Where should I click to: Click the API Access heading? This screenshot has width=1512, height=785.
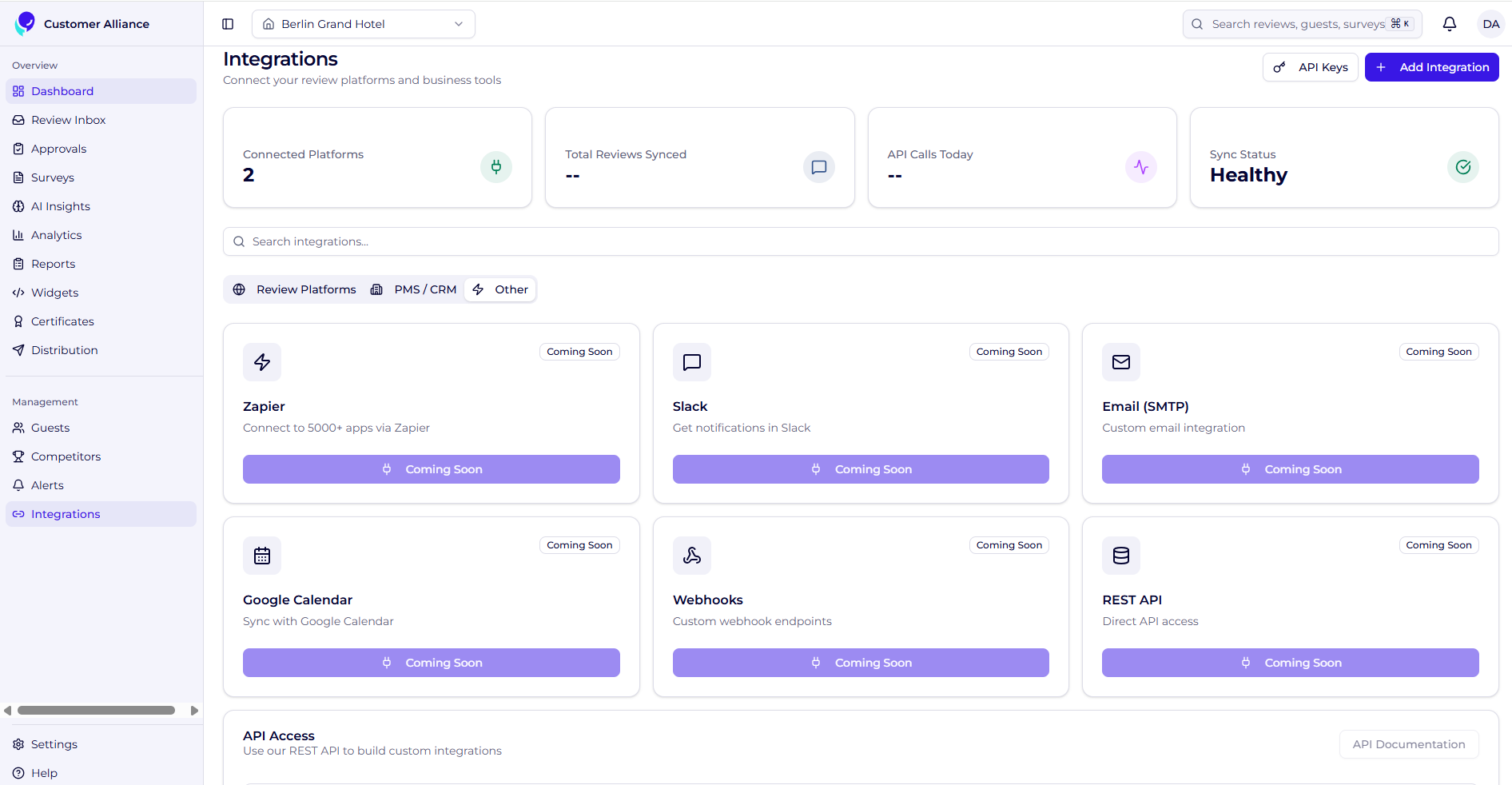click(x=279, y=735)
